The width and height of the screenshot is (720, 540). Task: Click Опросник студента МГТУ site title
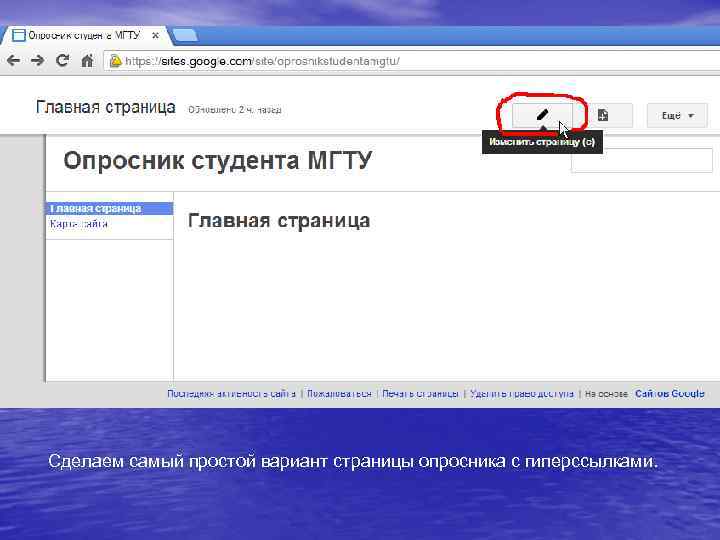(218, 160)
